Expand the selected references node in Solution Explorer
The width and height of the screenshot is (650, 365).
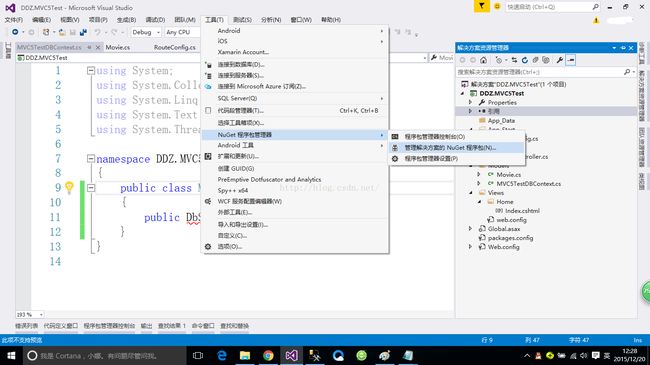pos(470,111)
